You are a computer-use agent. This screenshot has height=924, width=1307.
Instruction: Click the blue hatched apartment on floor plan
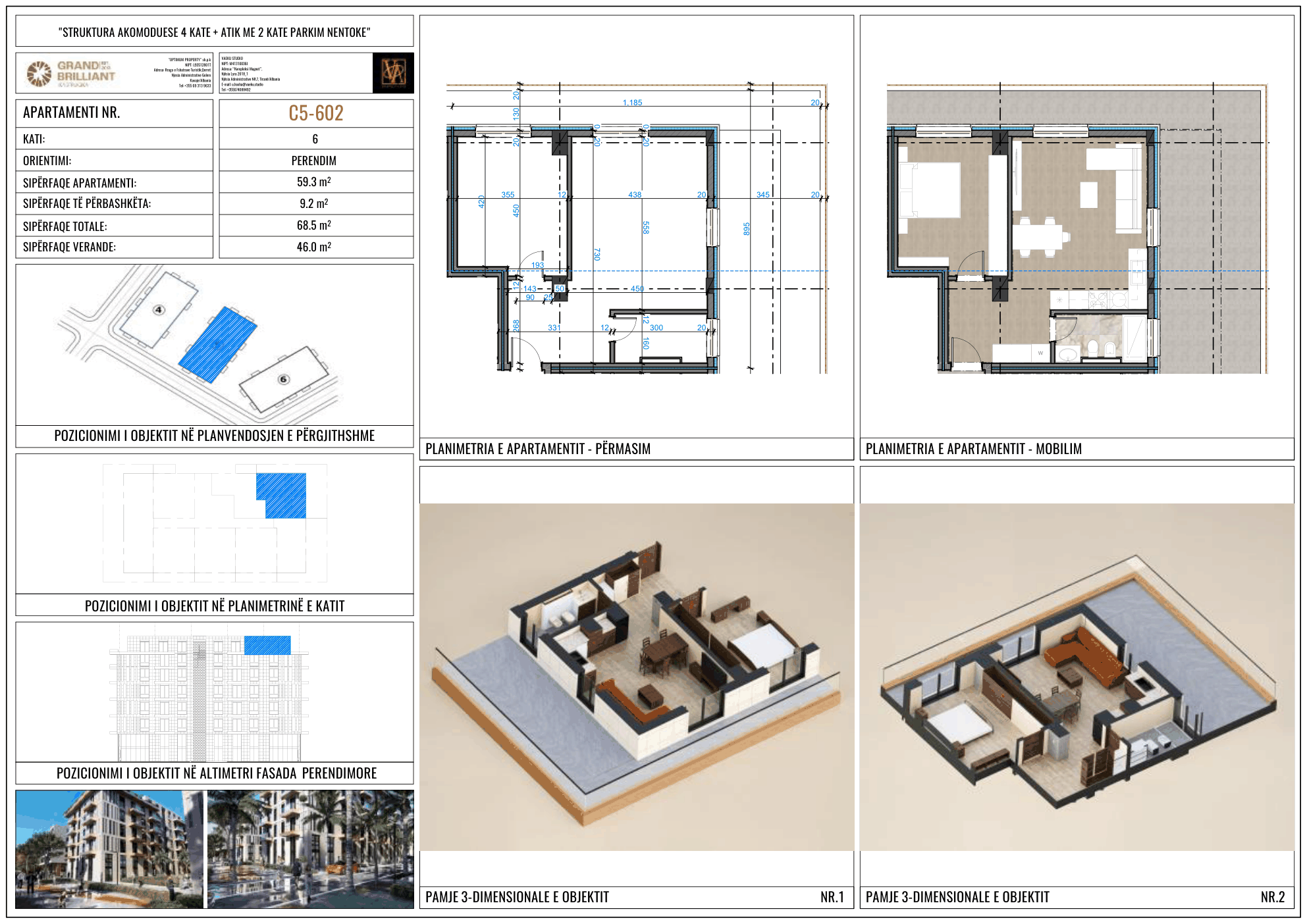[x=282, y=495]
